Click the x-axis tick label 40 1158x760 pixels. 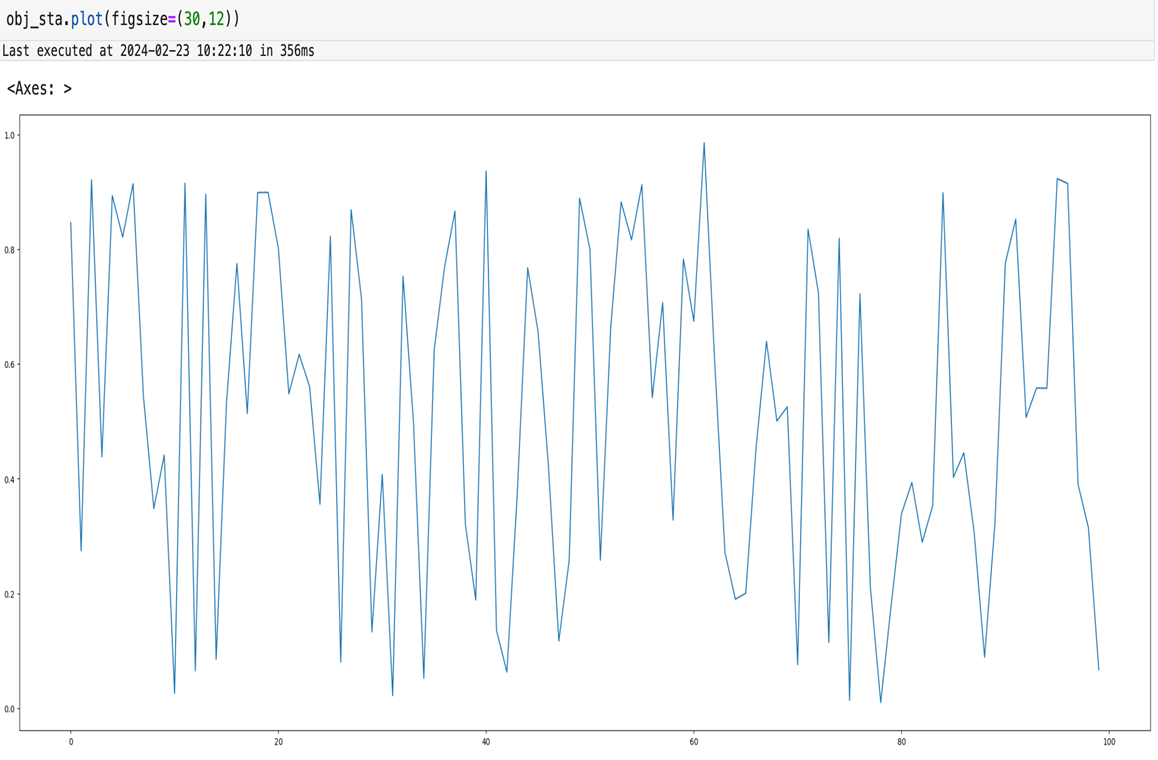tap(486, 742)
